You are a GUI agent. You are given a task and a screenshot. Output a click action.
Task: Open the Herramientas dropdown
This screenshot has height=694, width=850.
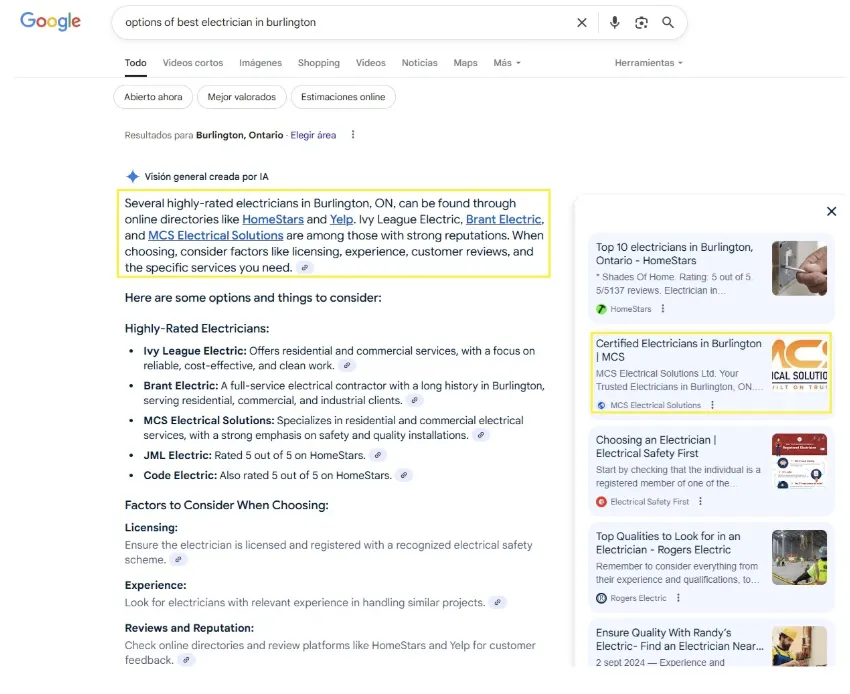(x=648, y=63)
